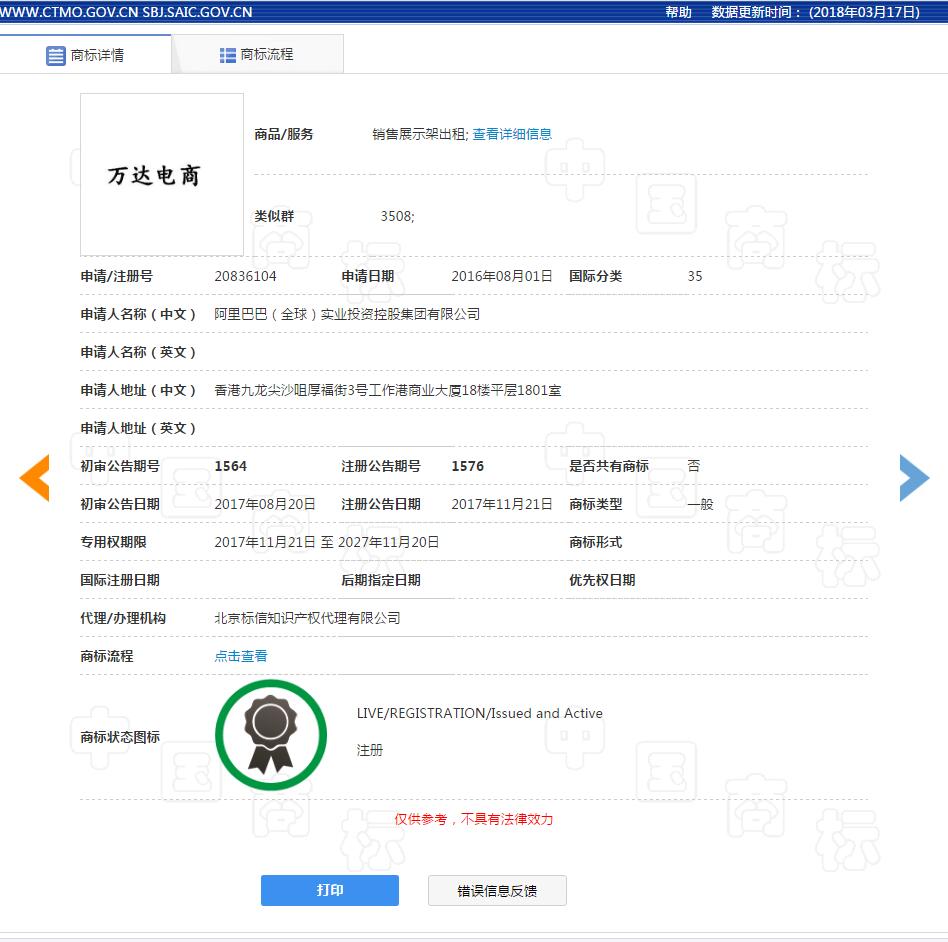Image resolution: width=948 pixels, height=942 pixels.
Task: Open the 万达电商 trademark image
Action: 162,175
